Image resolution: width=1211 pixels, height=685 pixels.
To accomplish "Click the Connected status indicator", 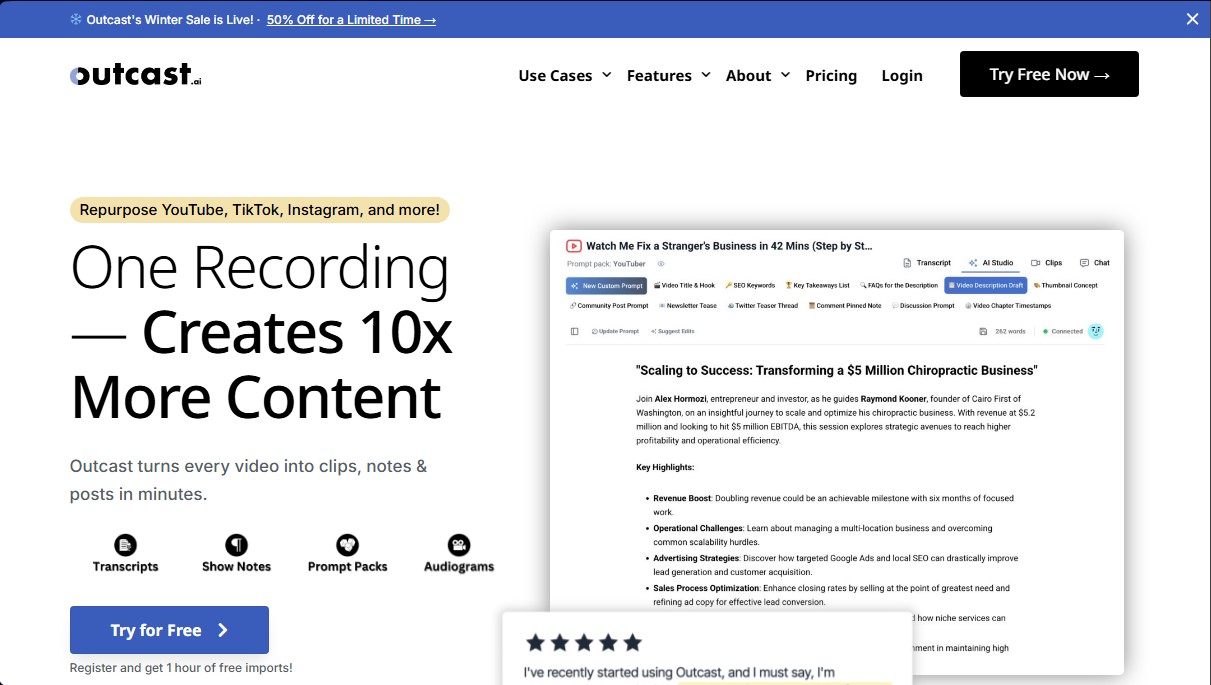I will [1063, 331].
